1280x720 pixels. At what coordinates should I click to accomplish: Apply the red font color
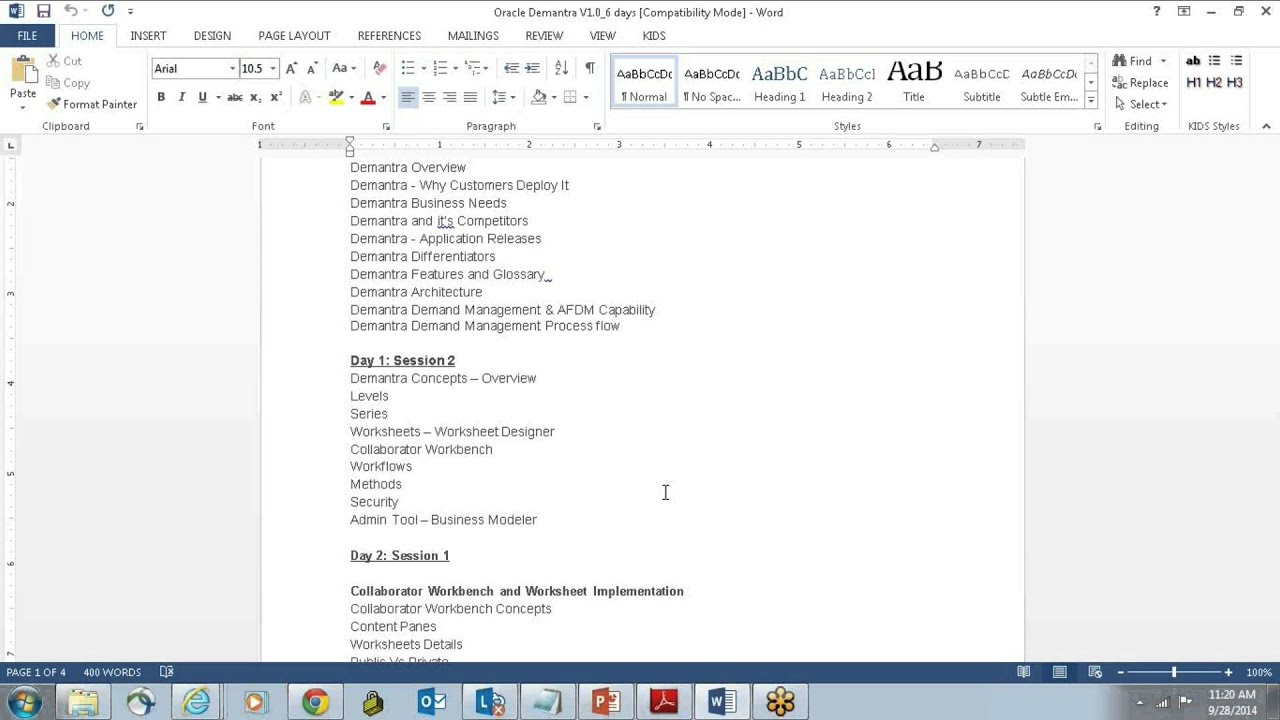[x=368, y=97]
